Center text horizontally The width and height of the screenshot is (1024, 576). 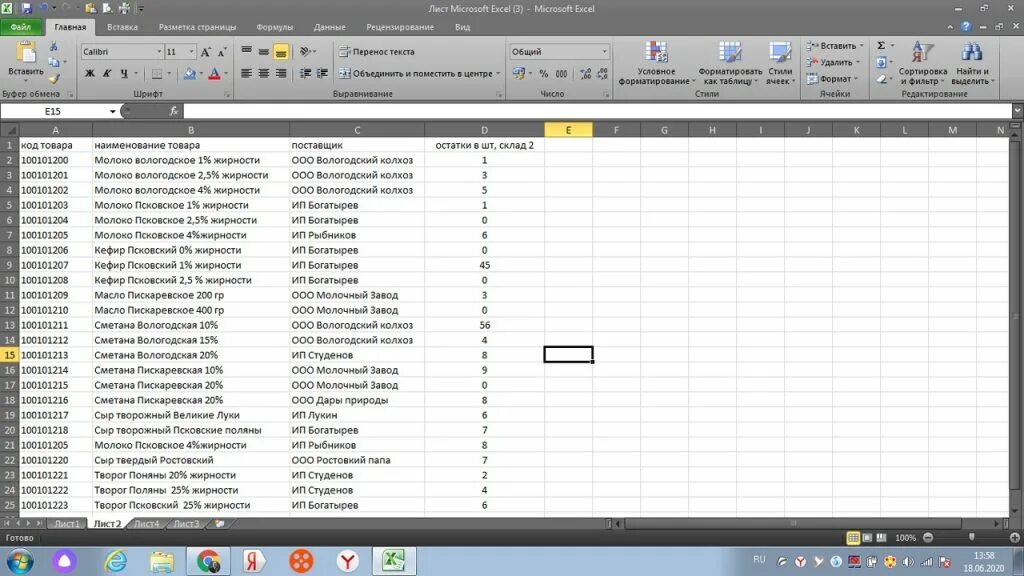(263, 74)
